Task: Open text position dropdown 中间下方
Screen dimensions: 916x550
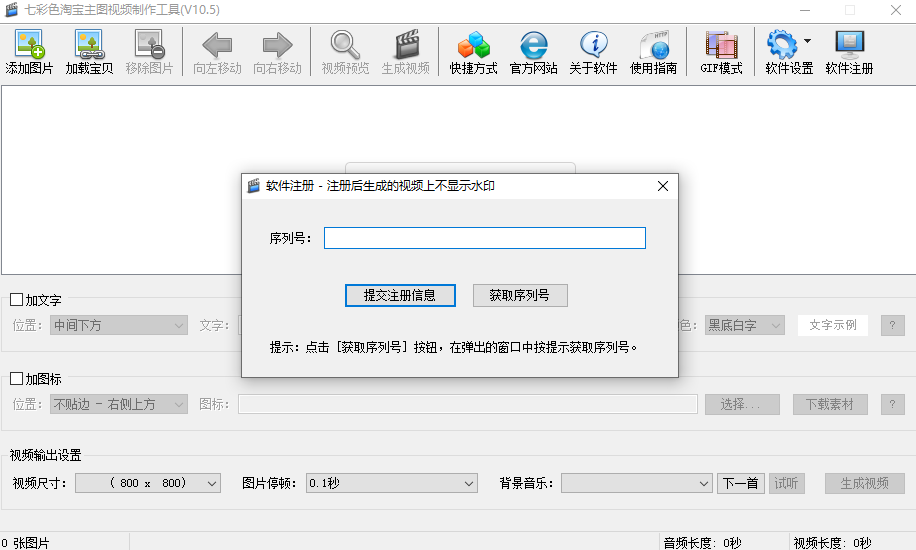Action: click(x=119, y=325)
